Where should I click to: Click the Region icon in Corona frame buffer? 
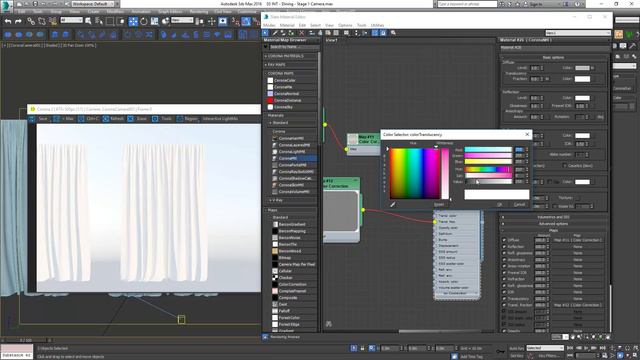click(x=180, y=119)
